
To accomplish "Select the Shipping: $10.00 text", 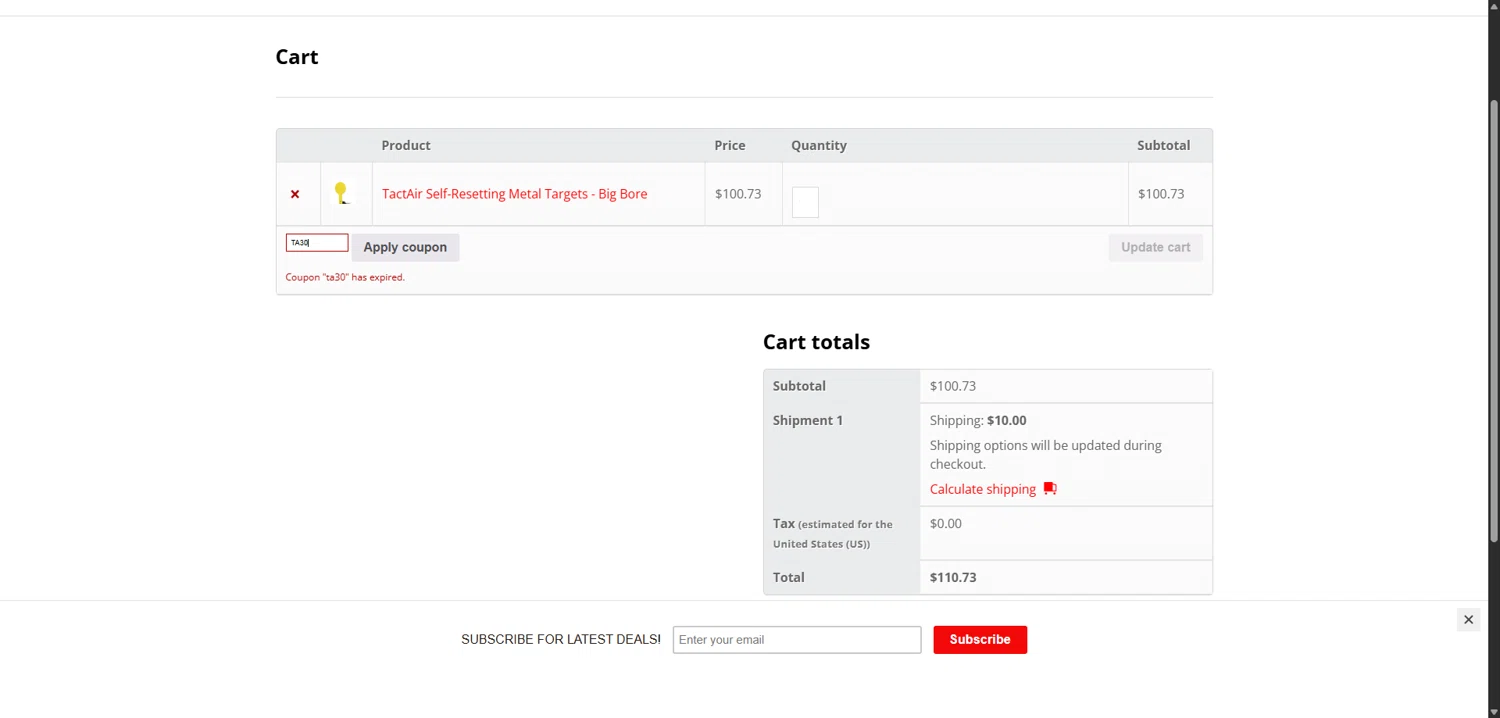I will point(978,420).
